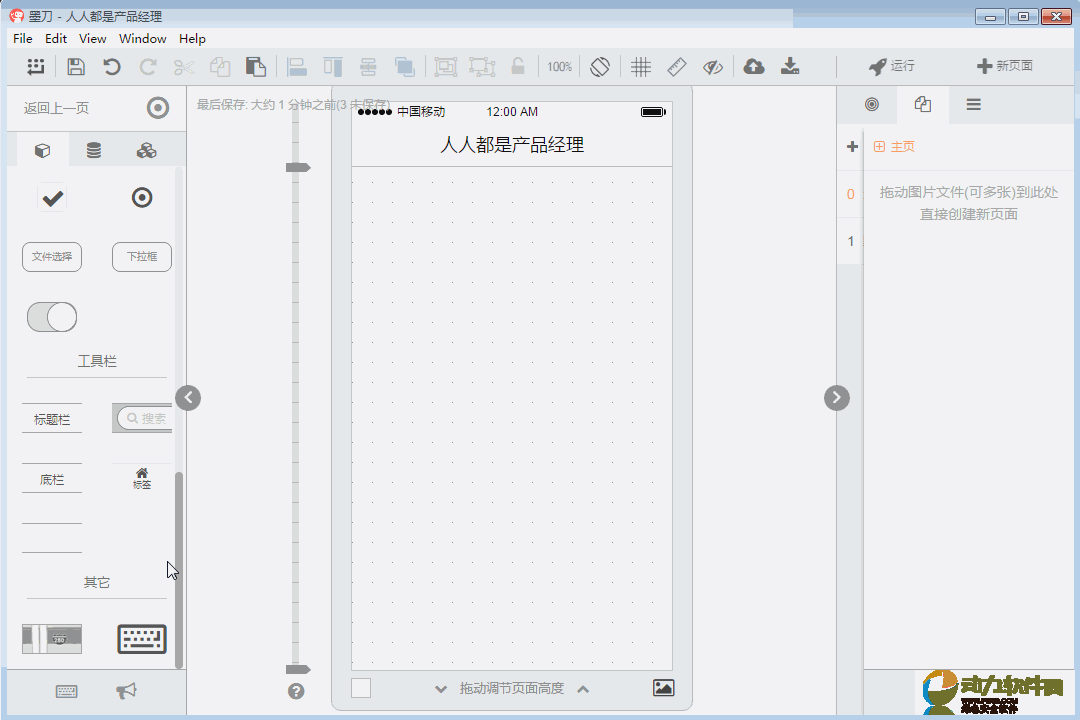Open the File menu
The image size is (1080, 720).
23,39
